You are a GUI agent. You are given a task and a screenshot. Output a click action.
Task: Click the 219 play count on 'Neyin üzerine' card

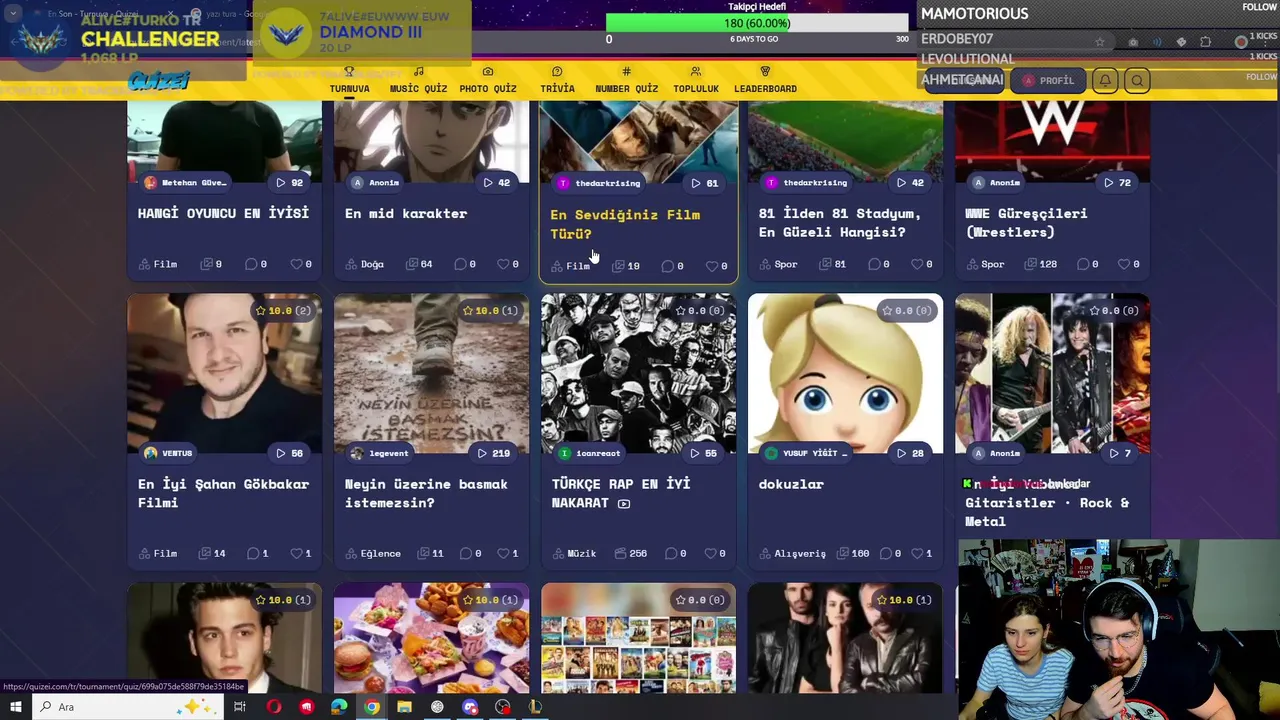(x=494, y=453)
